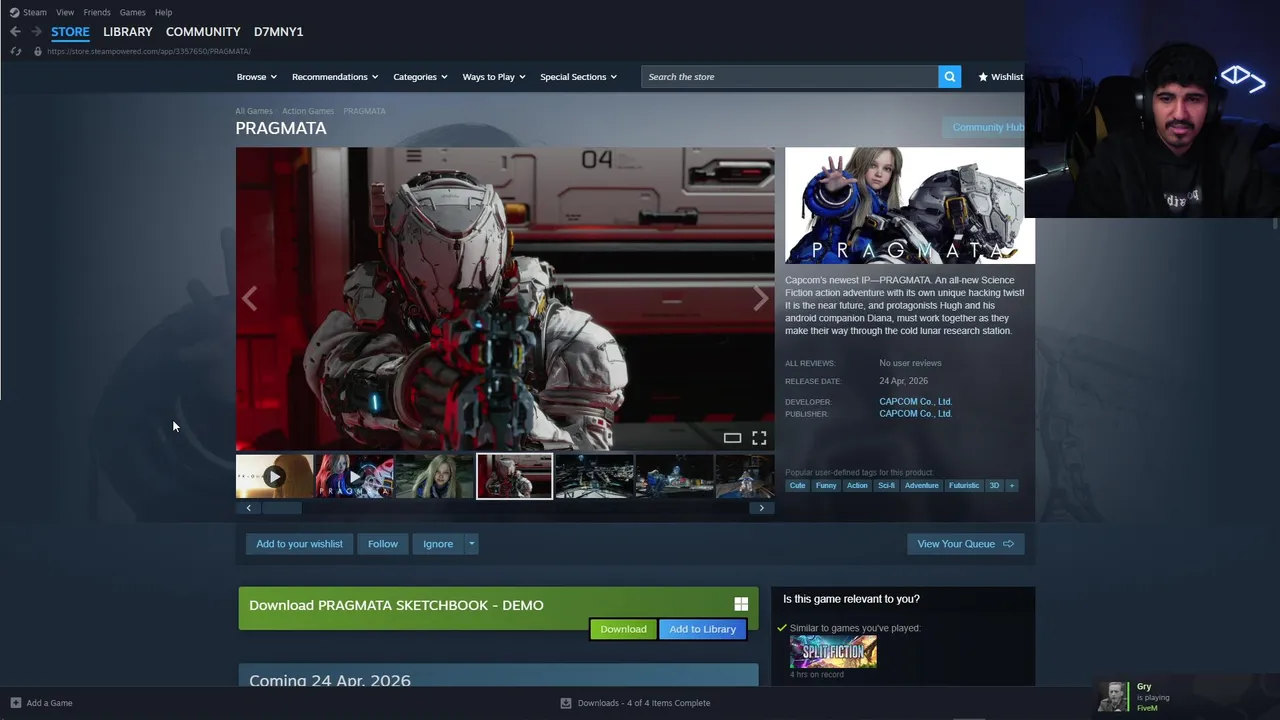Open the Games menu

[x=132, y=12]
